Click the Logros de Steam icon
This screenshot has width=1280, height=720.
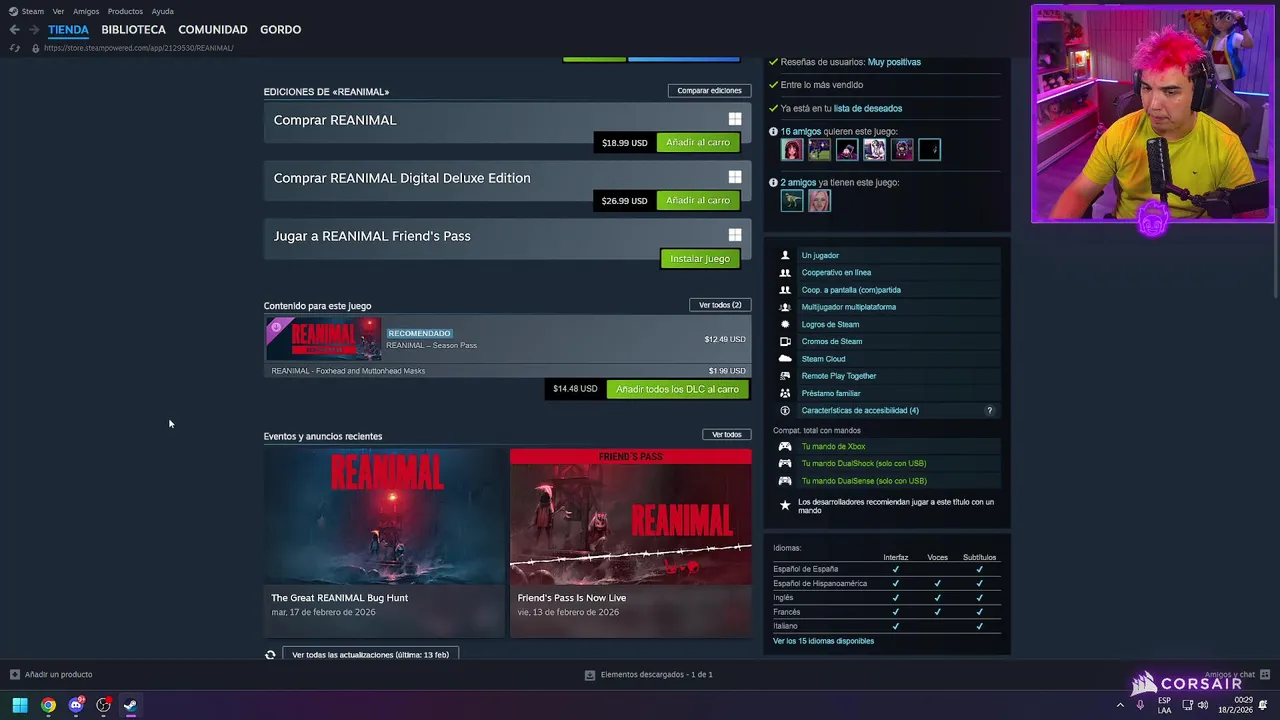point(785,324)
